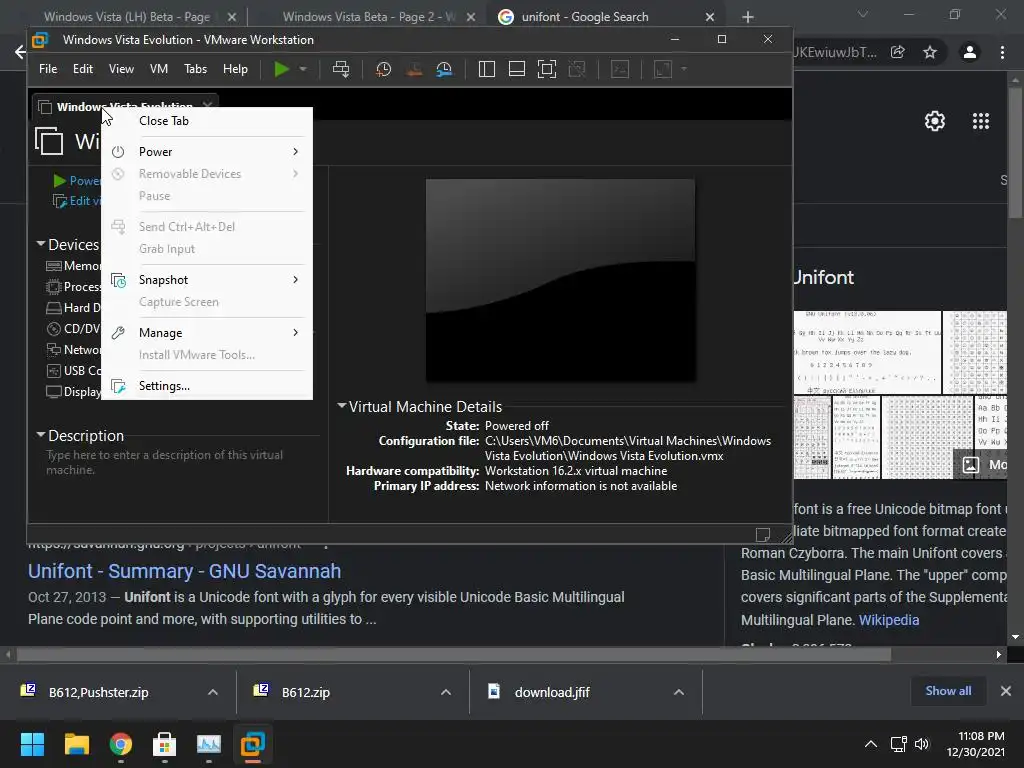Collapse the Devices section triangle
The image size is (1024, 768).
coord(41,244)
